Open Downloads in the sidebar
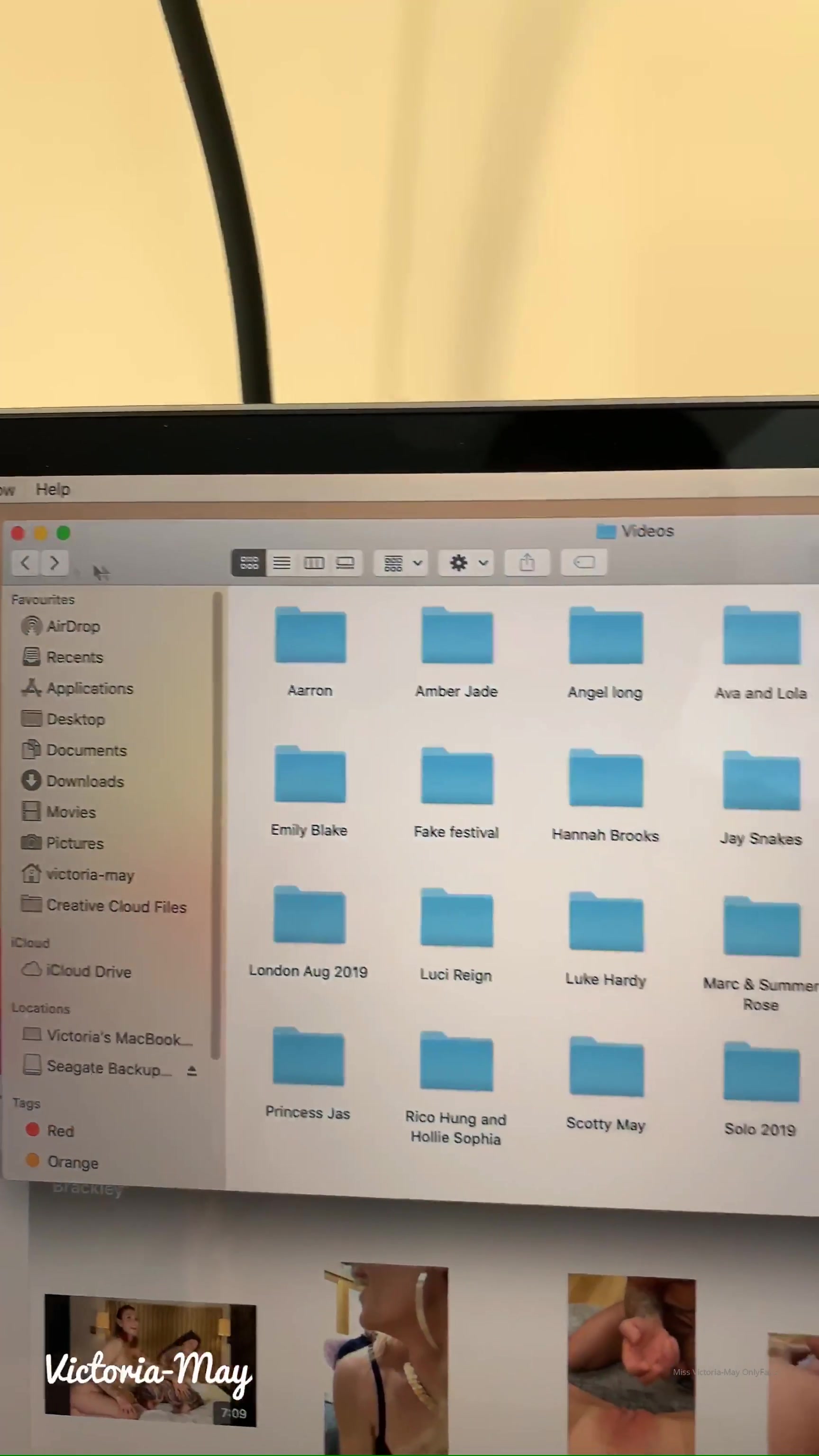 pos(84,781)
